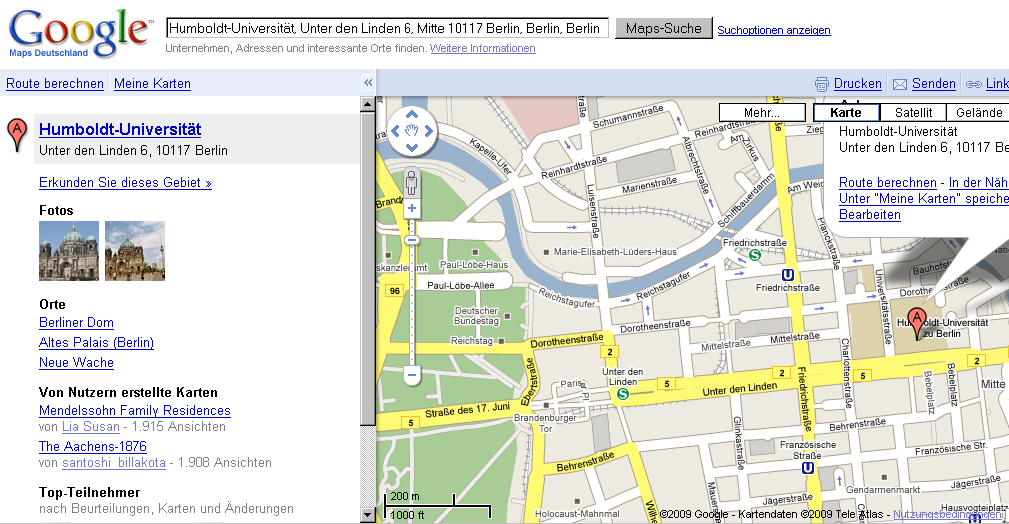Click the chain link icon
Viewport: 1009px width, 524px height.
(x=974, y=84)
